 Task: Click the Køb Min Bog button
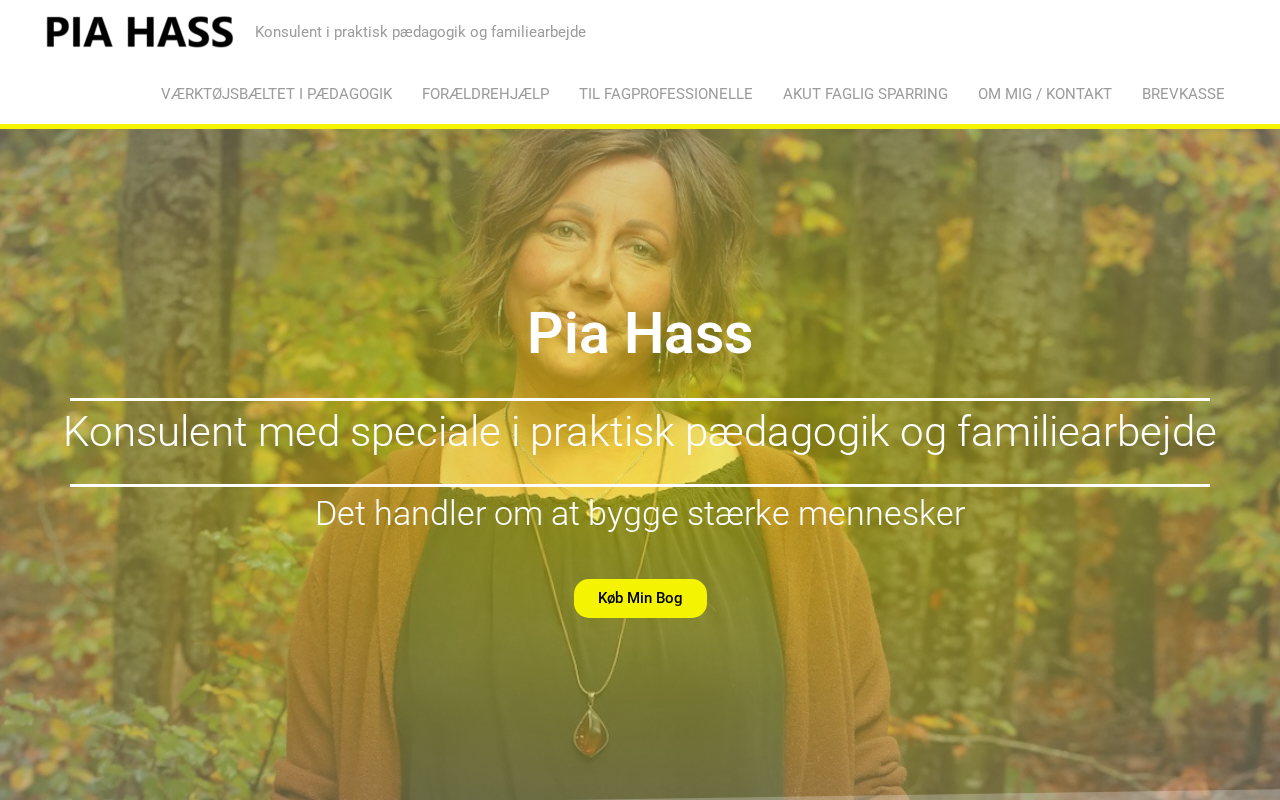click(640, 598)
